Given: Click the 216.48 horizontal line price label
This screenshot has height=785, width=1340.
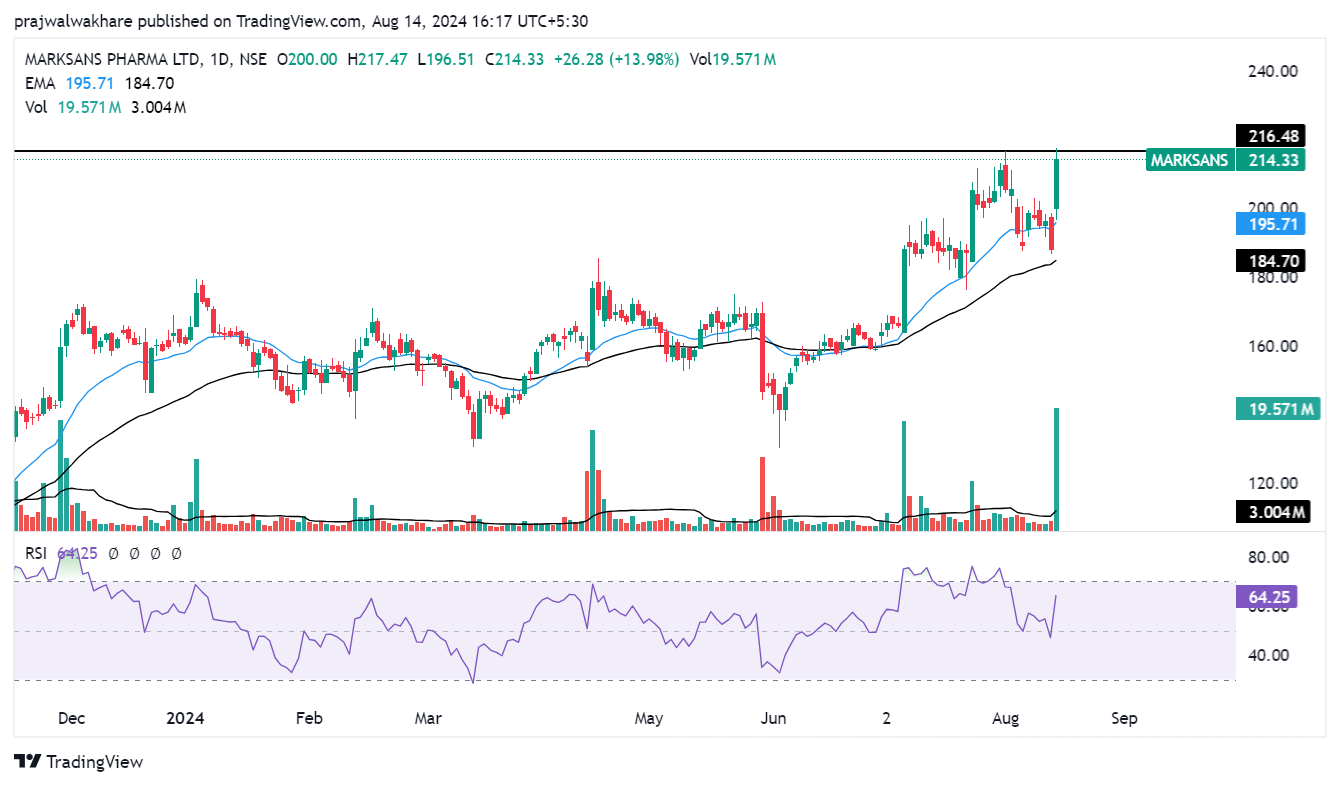Looking at the screenshot, I should [1269, 136].
